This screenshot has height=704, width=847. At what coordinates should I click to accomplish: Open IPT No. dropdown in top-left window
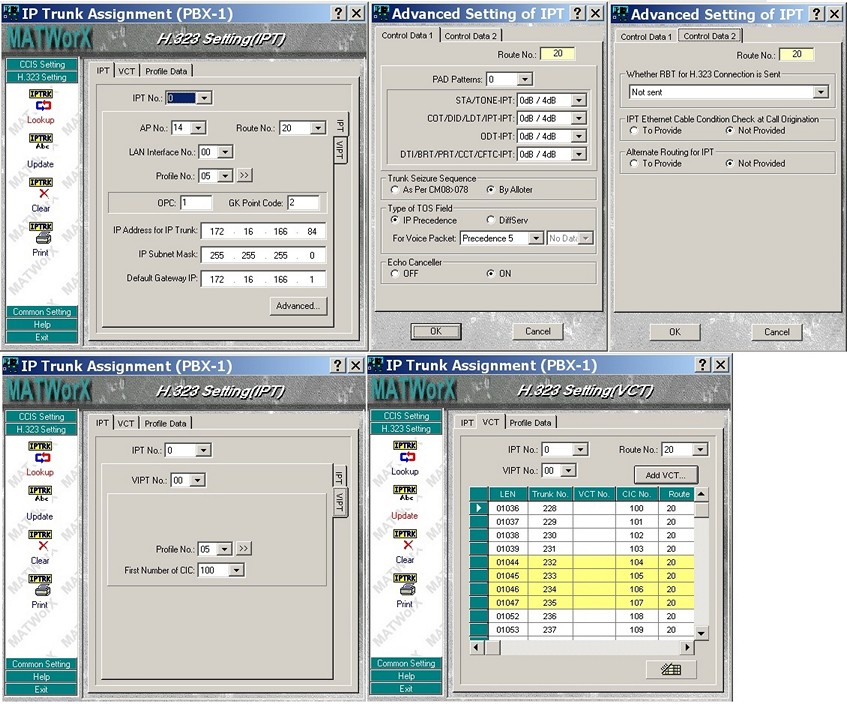pyautogui.click(x=204, y=98)
